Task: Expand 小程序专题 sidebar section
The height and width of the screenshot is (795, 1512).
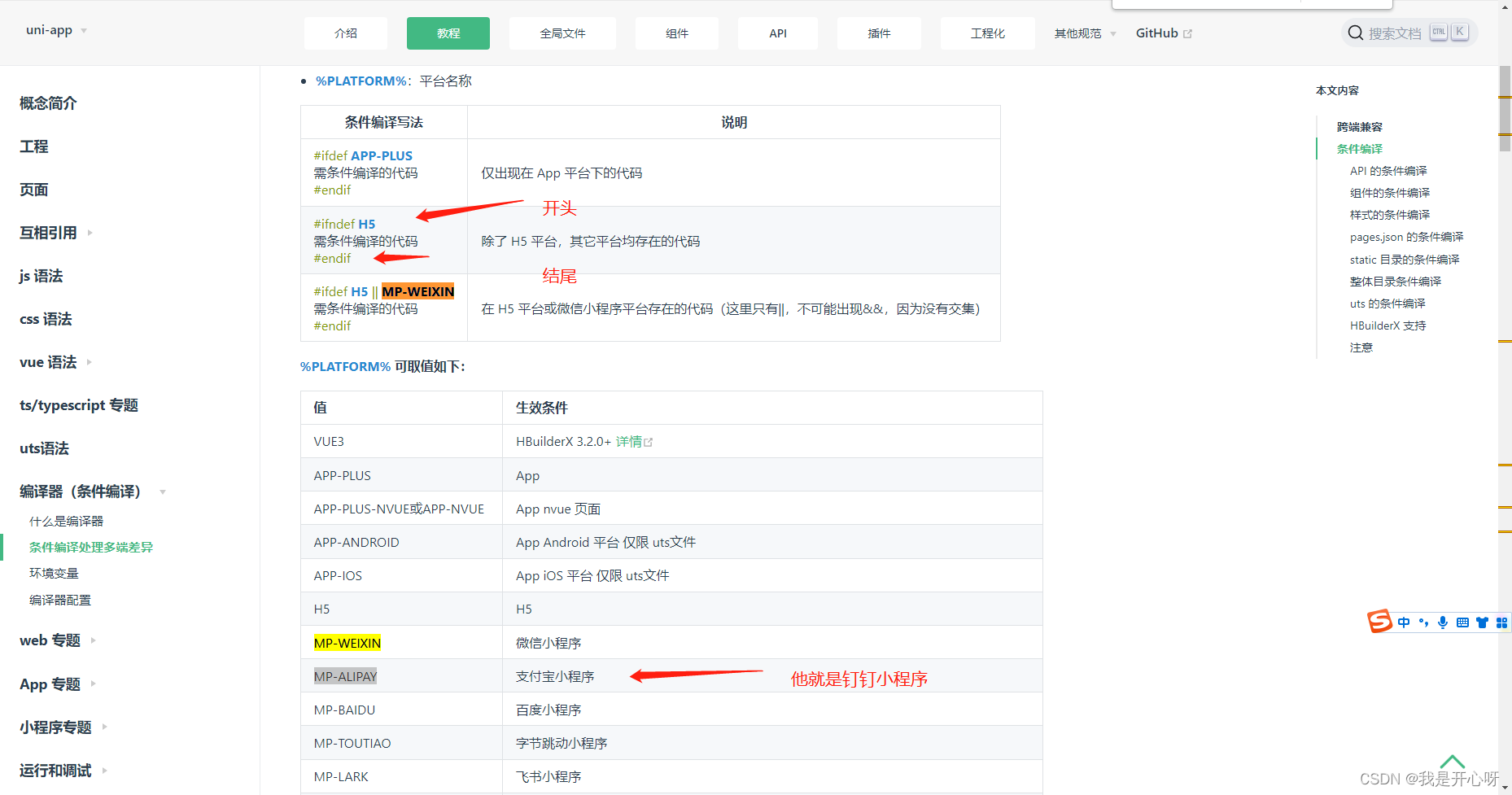Action: pyautogui.click(x=104, y=727)
